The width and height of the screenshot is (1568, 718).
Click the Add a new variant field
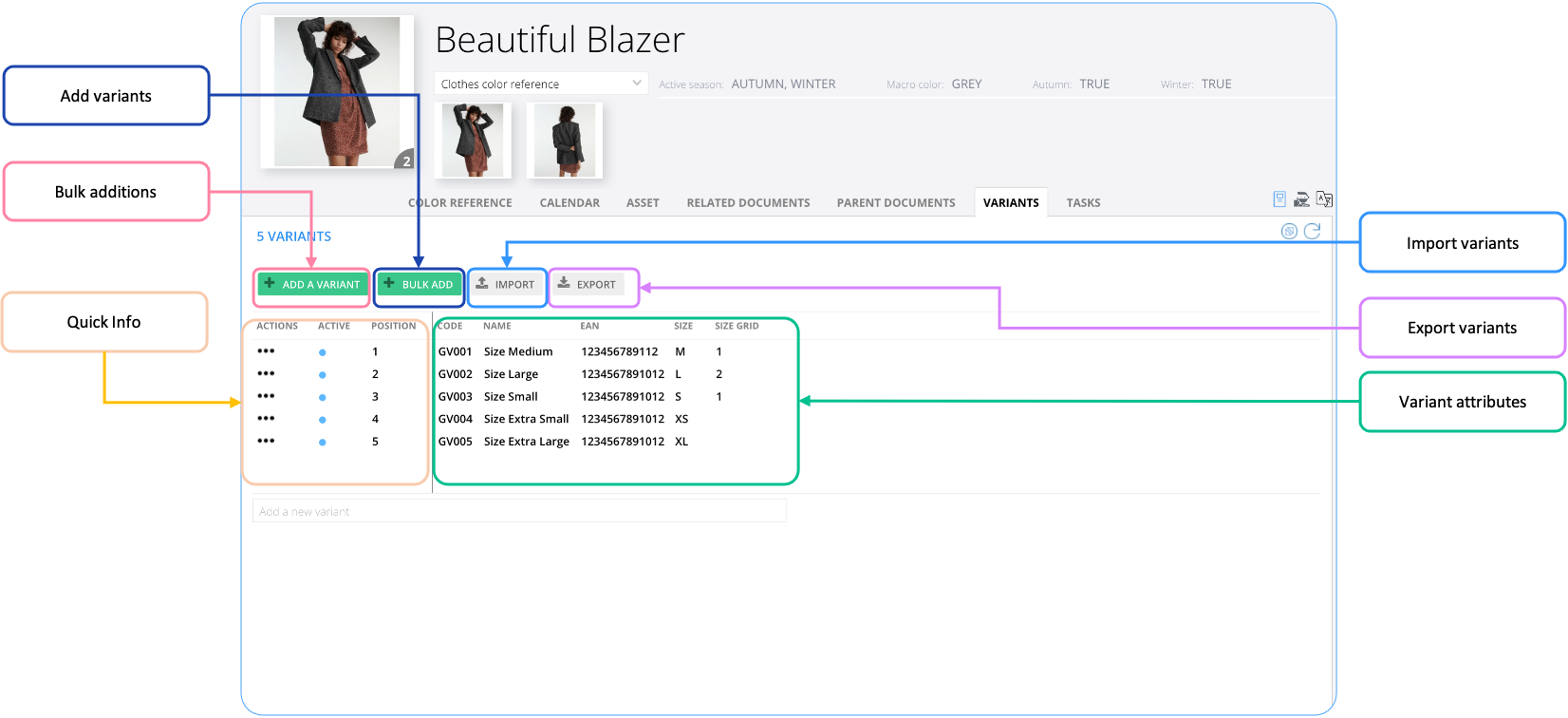click(519, 511)
